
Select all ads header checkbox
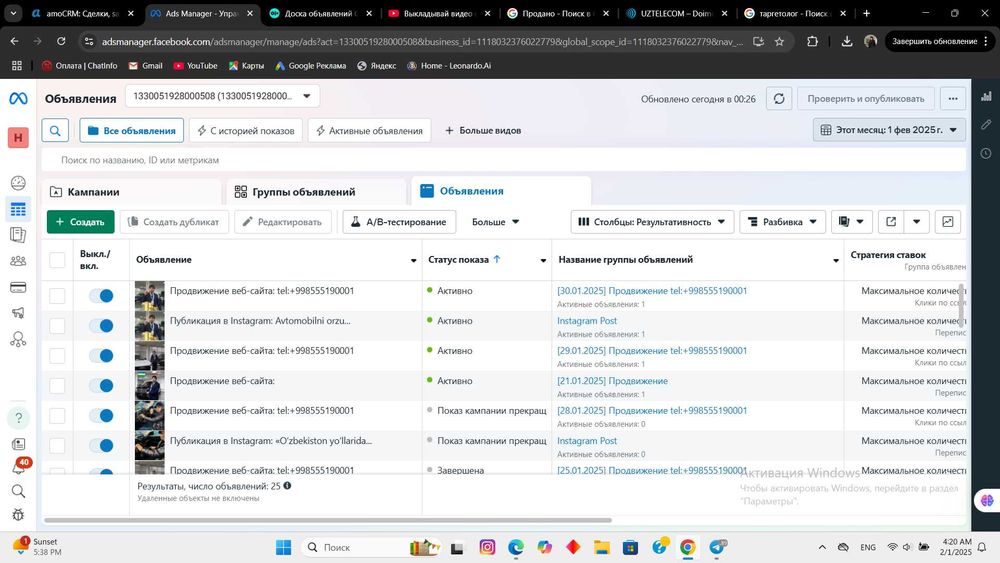pos(57,260)
